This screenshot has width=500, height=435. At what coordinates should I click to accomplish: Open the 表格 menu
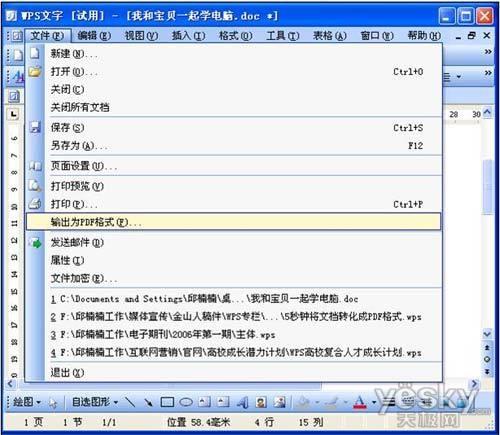[330, 35]
